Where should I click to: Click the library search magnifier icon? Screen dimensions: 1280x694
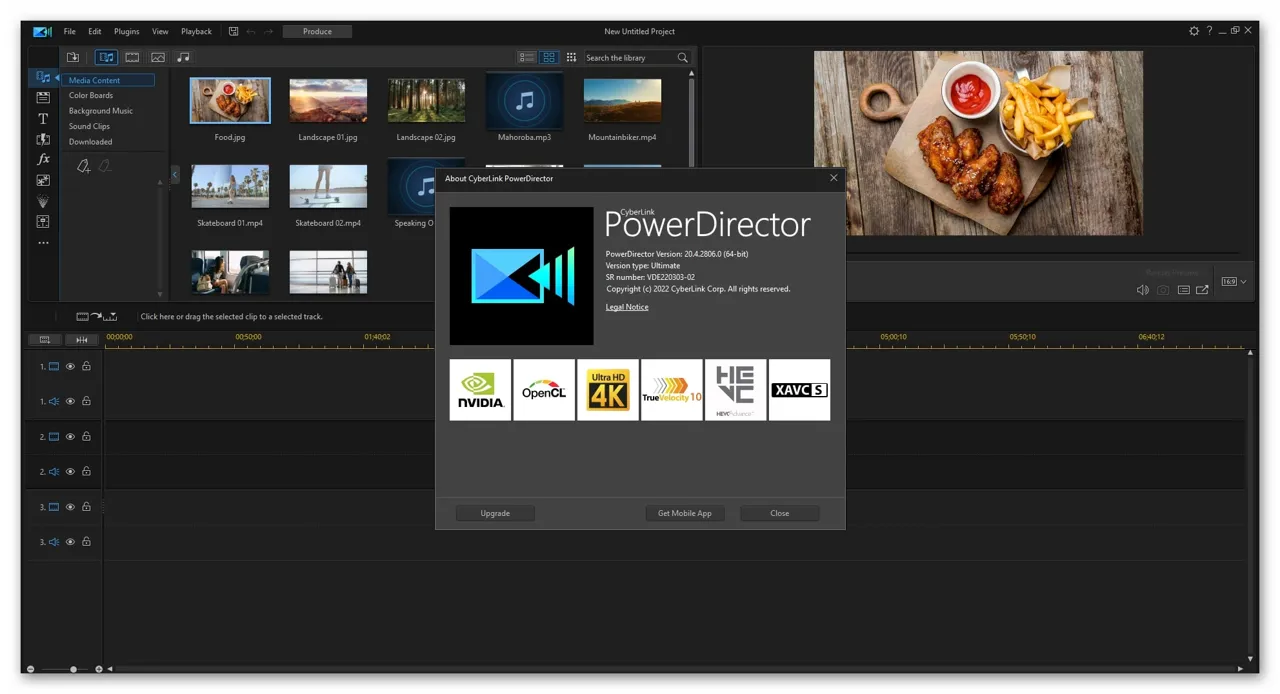pyautogui.click(x=683, y=58)
